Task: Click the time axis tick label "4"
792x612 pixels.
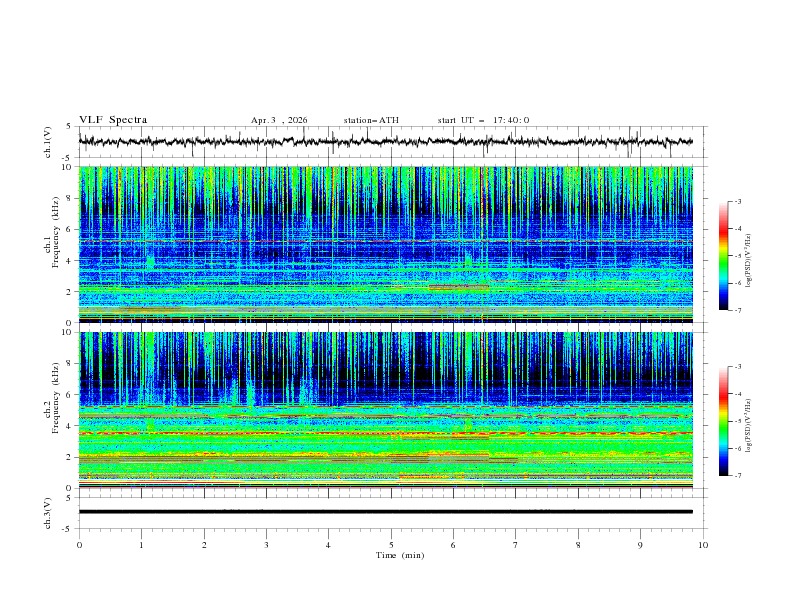Action: pos(328,545)
